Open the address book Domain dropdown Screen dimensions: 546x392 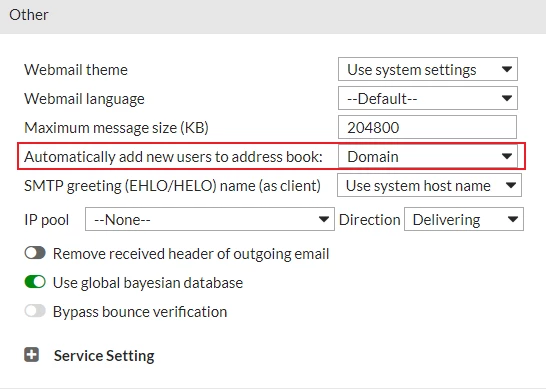tap(428, 156)
